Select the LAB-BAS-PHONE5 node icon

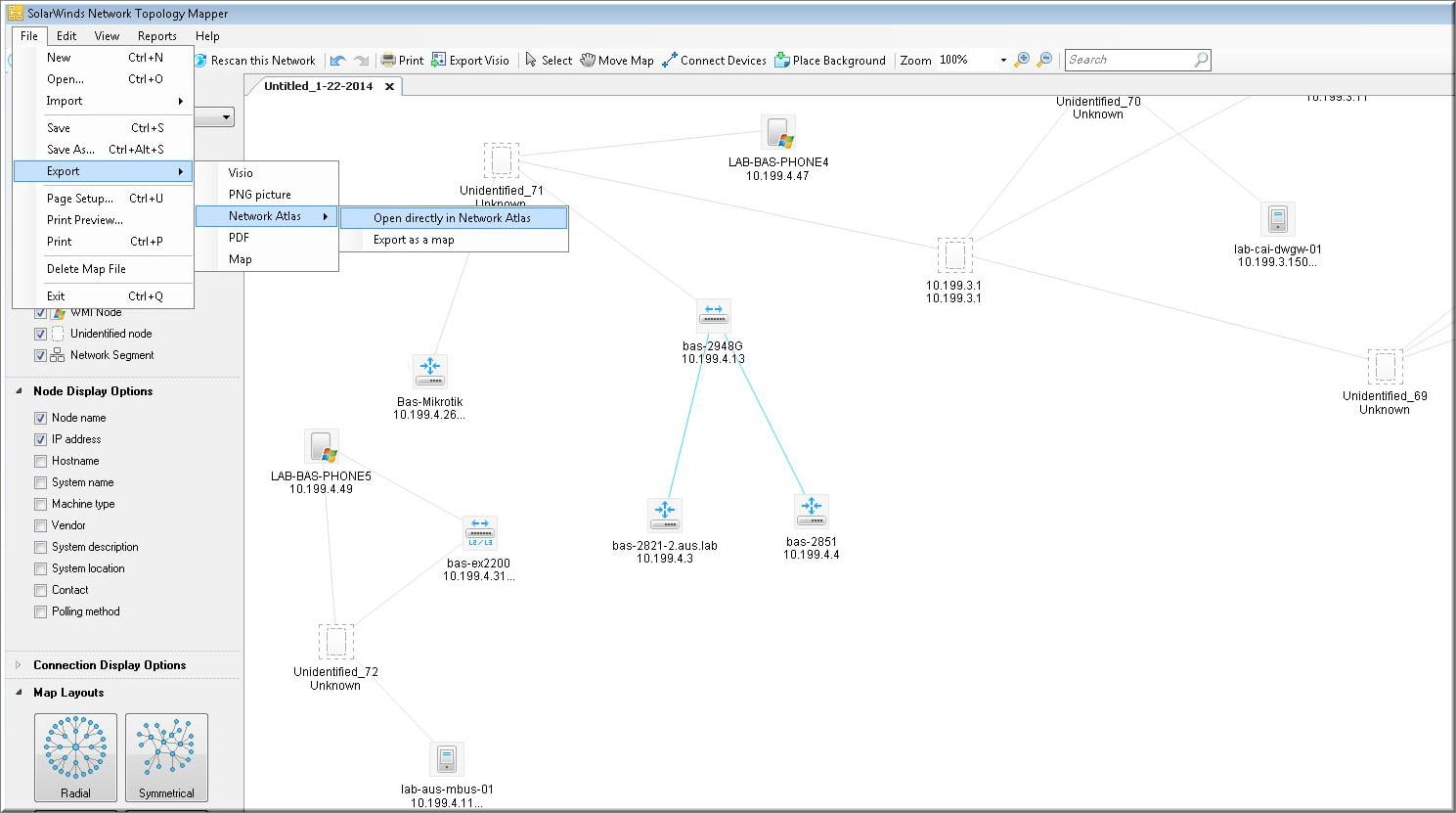click(x=321, y=446)
